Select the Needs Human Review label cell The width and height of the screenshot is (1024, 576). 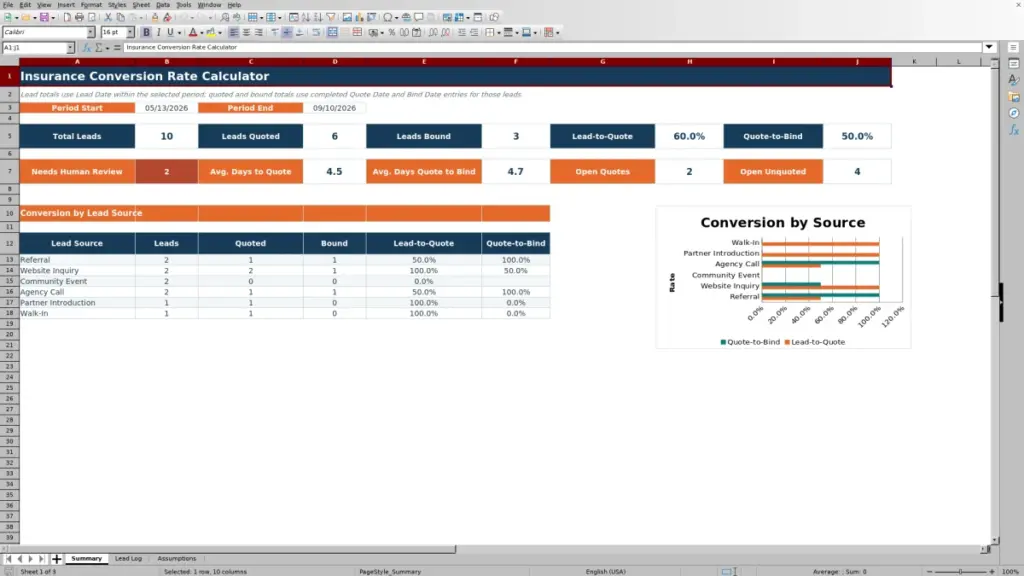pyautogui.click(x=77, y=172)
